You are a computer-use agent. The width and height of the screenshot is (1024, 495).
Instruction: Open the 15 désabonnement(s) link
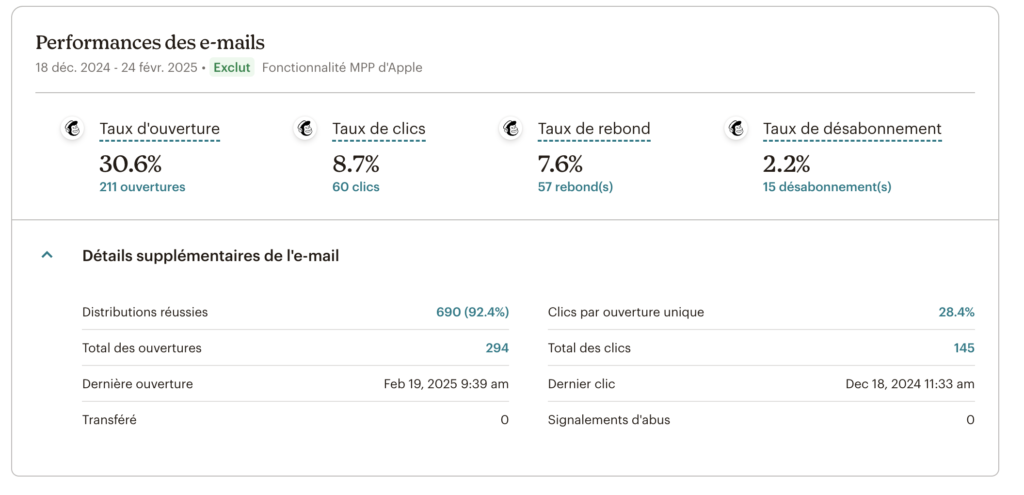pos(827,187)
